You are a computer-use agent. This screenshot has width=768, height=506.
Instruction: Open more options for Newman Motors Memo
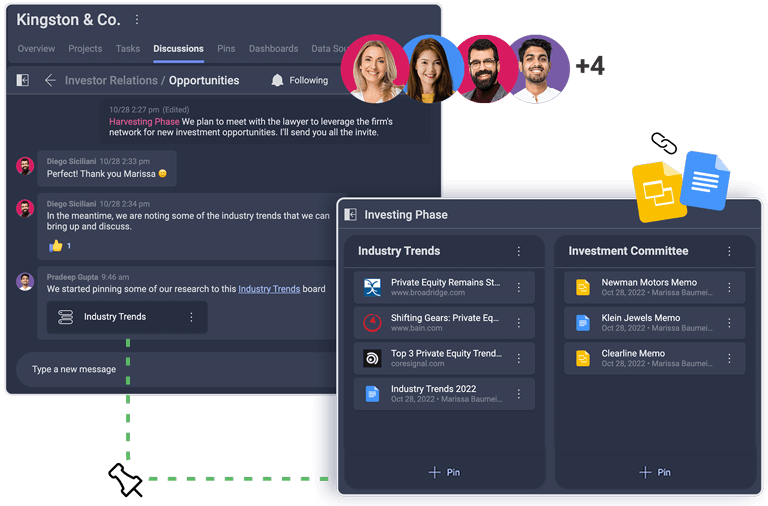click(729, 288)
